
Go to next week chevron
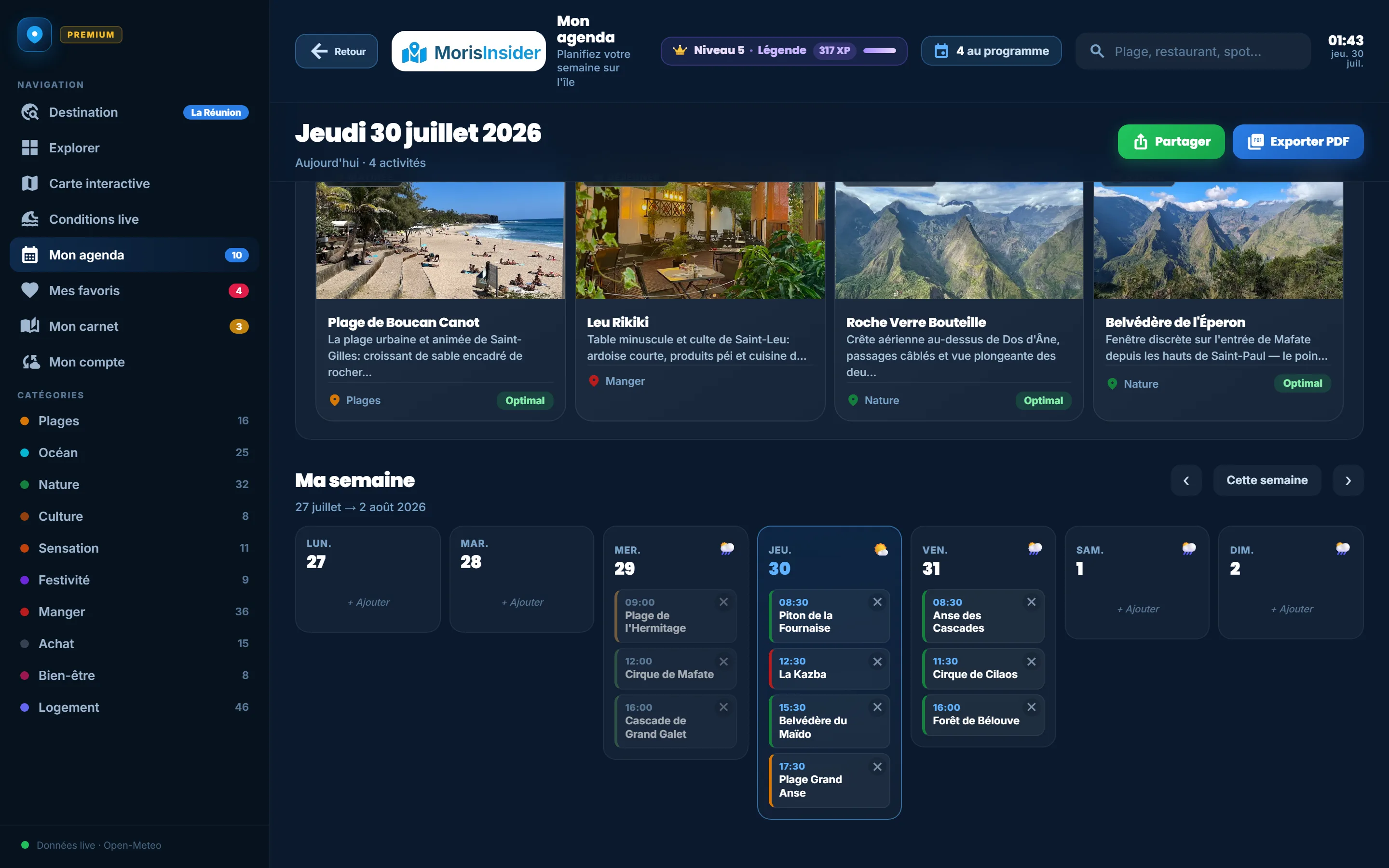pyautogui.click(x=1348, y=480)
